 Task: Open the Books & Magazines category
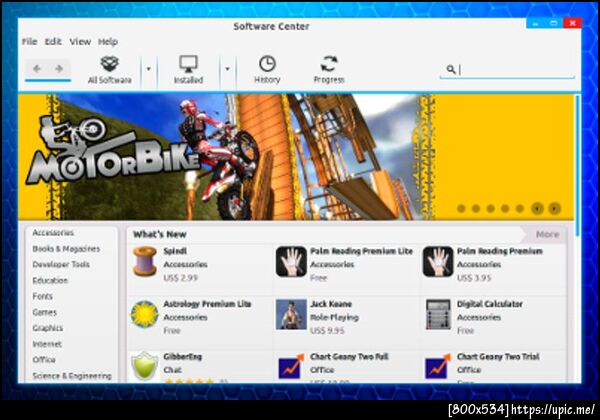[x=66, y=249]
